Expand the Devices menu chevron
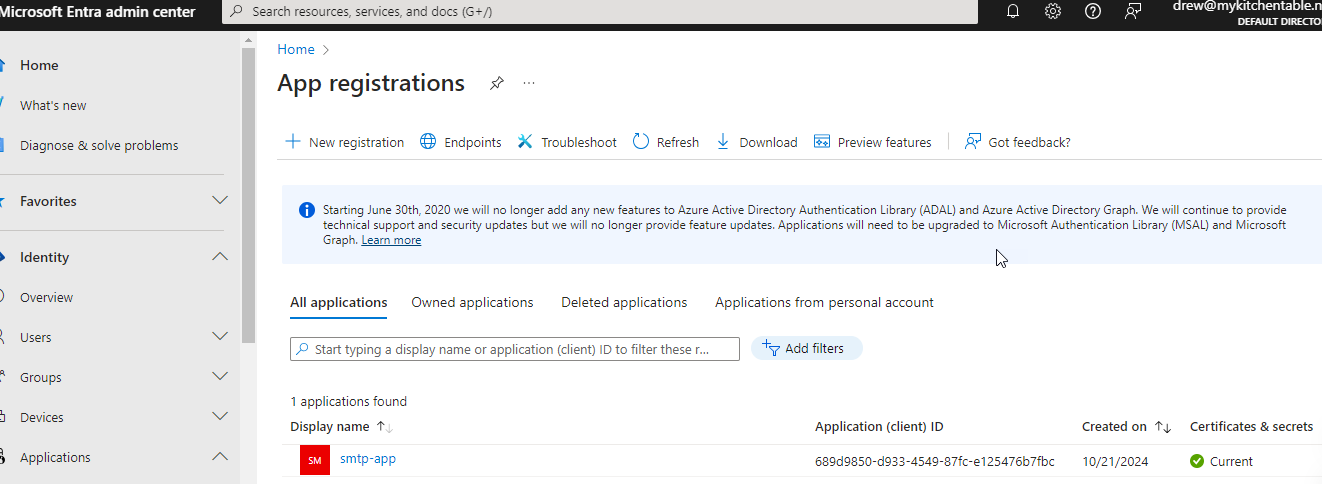This screenshot has width=1322, height=484. [221, 417]
